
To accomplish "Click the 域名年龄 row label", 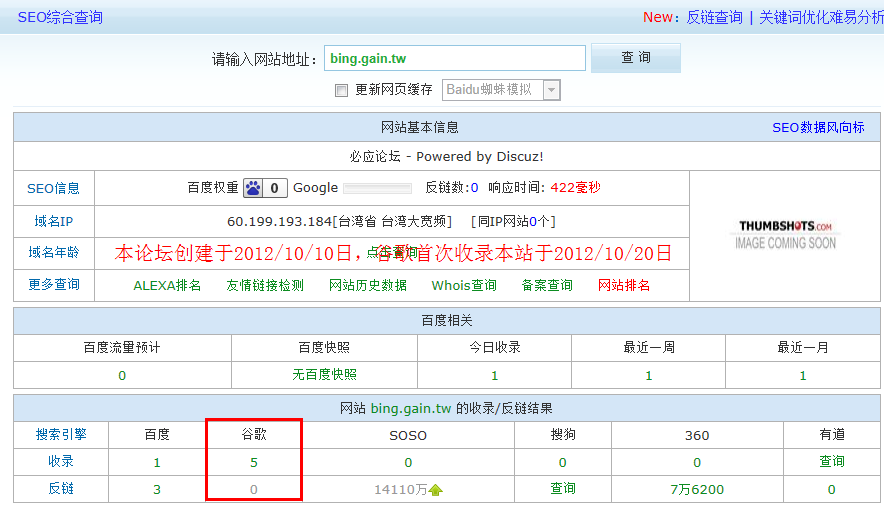I will pyautogui.click(x=54, y=252).
